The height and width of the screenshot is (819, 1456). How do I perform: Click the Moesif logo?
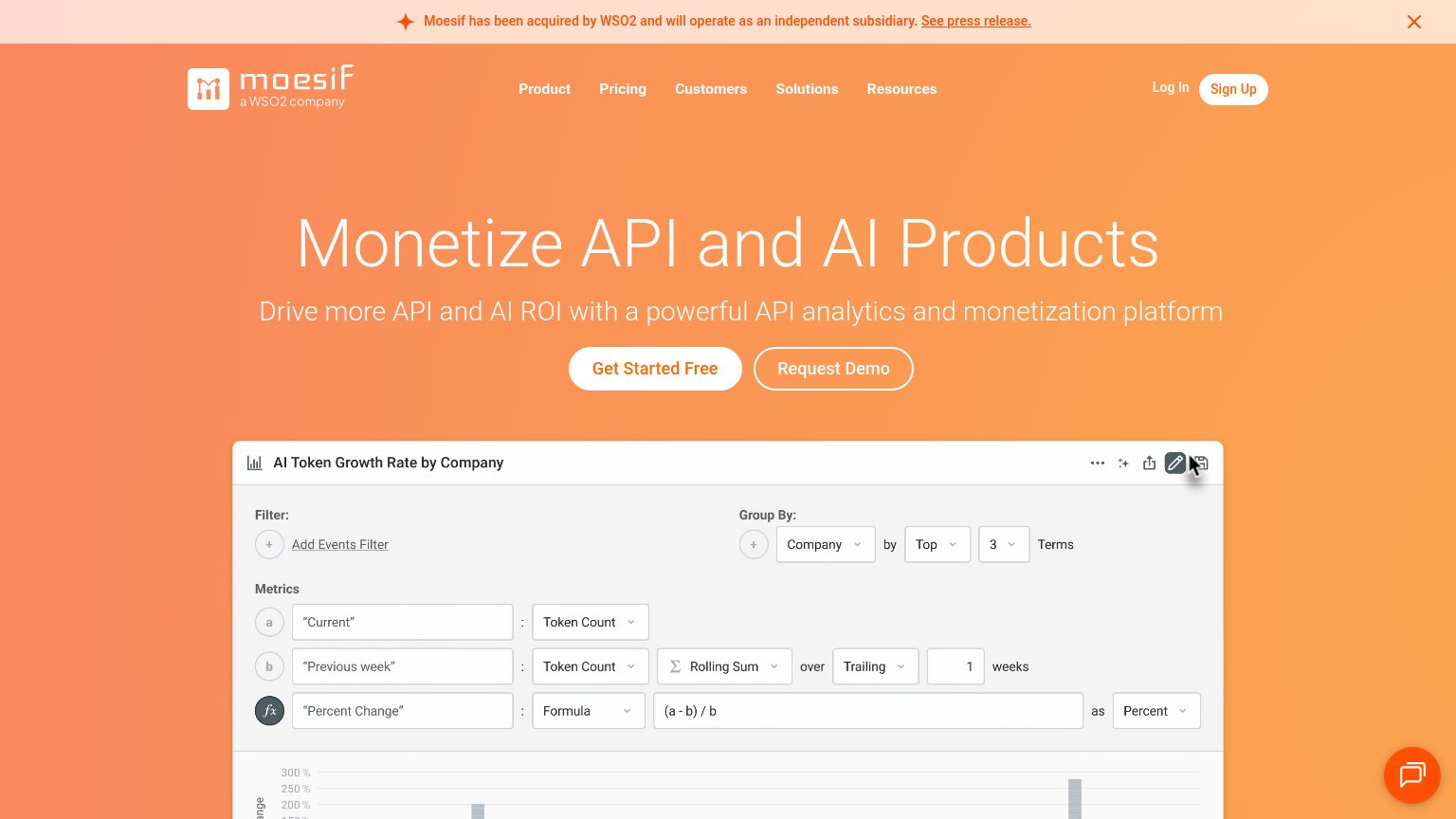pos(271,88)
